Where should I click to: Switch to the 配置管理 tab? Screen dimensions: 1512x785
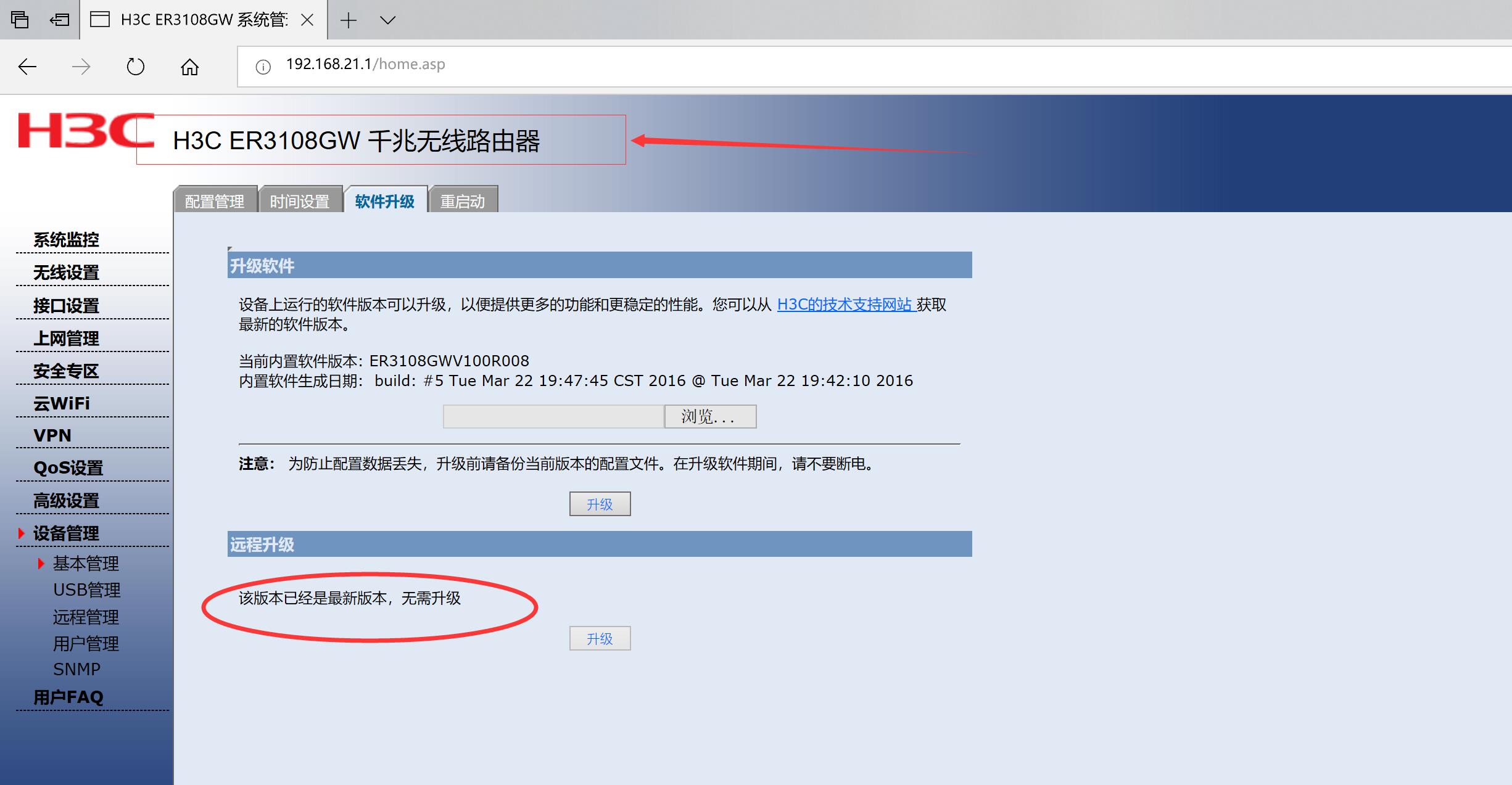click(x=215, y=201)
